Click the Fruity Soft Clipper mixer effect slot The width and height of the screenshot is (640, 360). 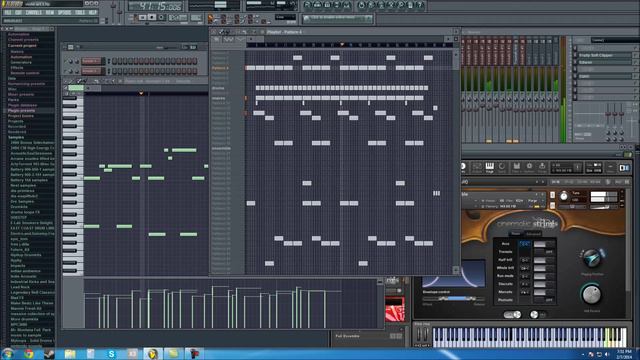(x=604, y=55)
